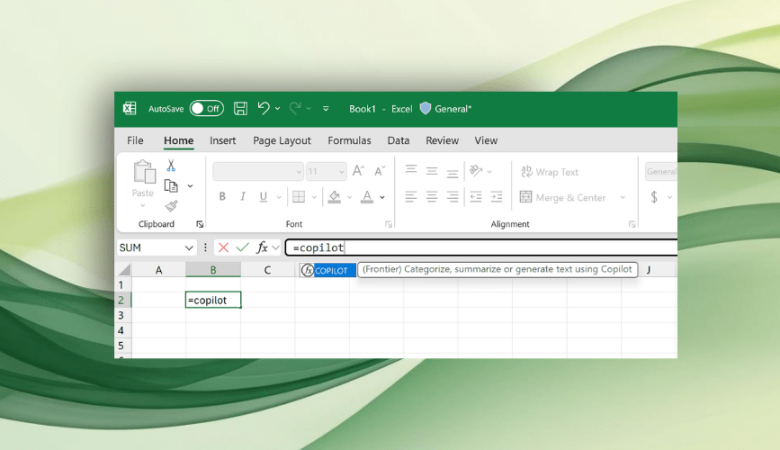Screen dimensions: 780x450
Task: Click the Insert Function fx icon
Action: 262,247
